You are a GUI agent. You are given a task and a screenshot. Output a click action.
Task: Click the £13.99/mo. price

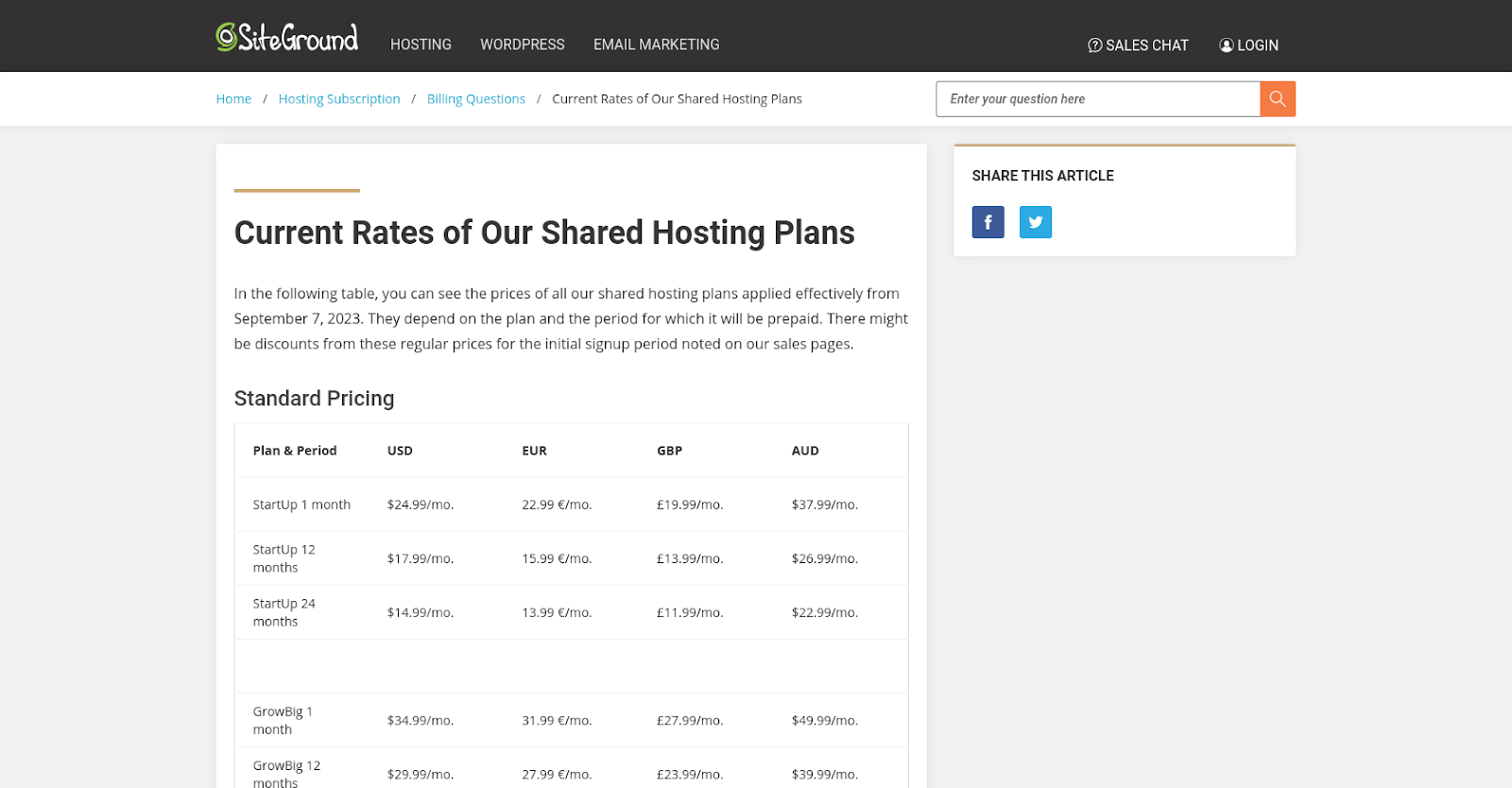coord(690,558)
